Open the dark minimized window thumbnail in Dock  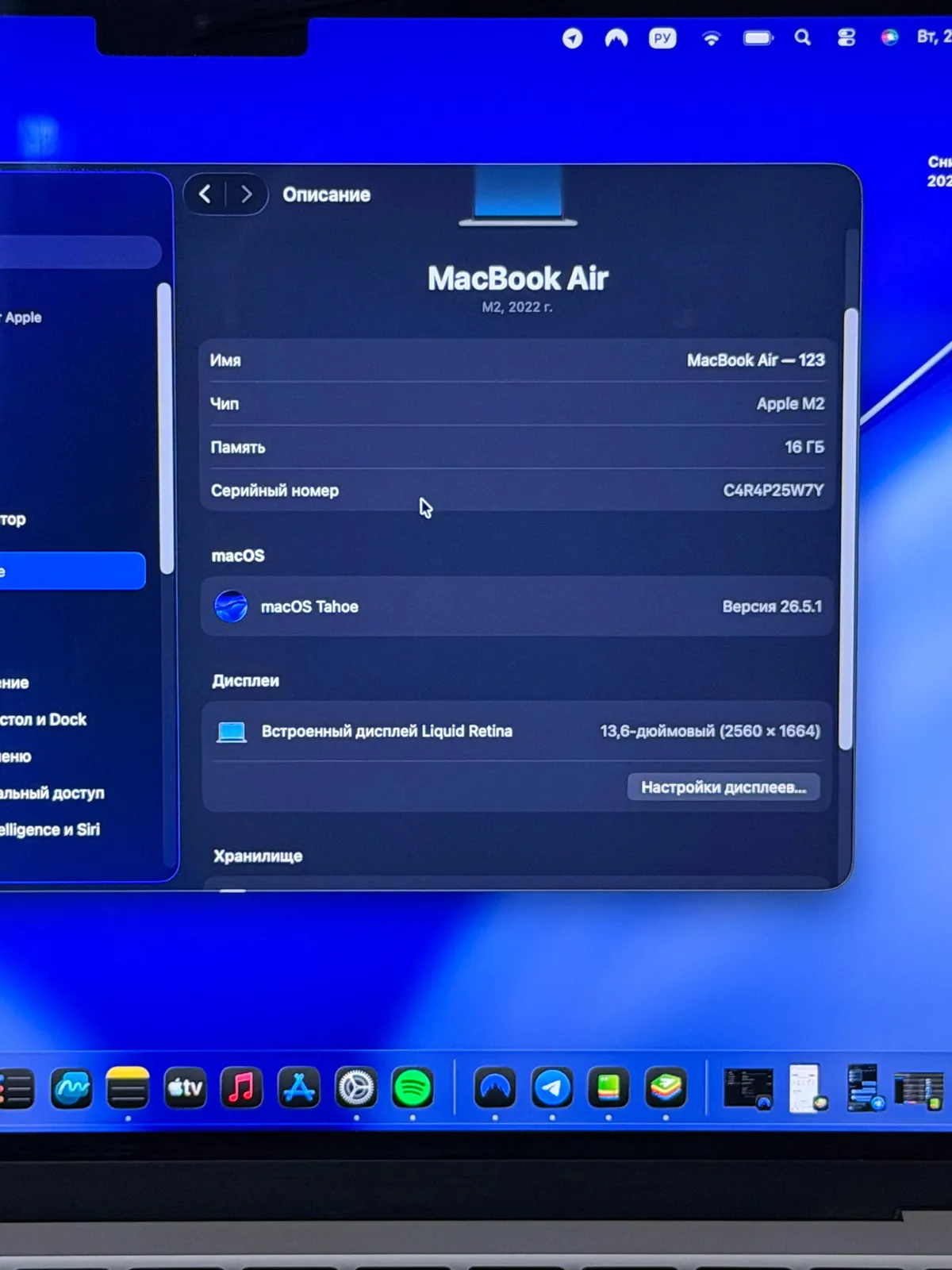pos(747,1088)
